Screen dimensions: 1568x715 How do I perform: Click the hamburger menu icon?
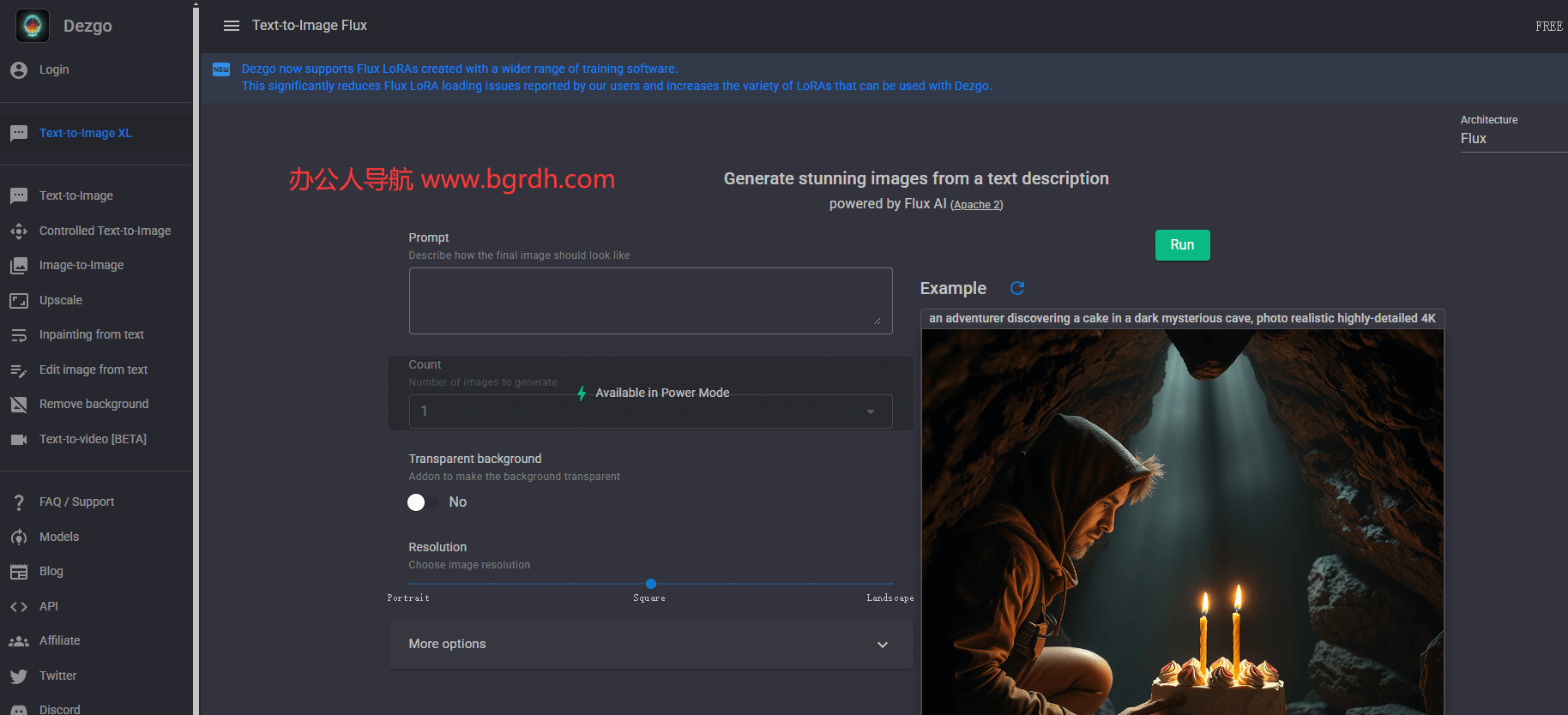tap(231, 26)
